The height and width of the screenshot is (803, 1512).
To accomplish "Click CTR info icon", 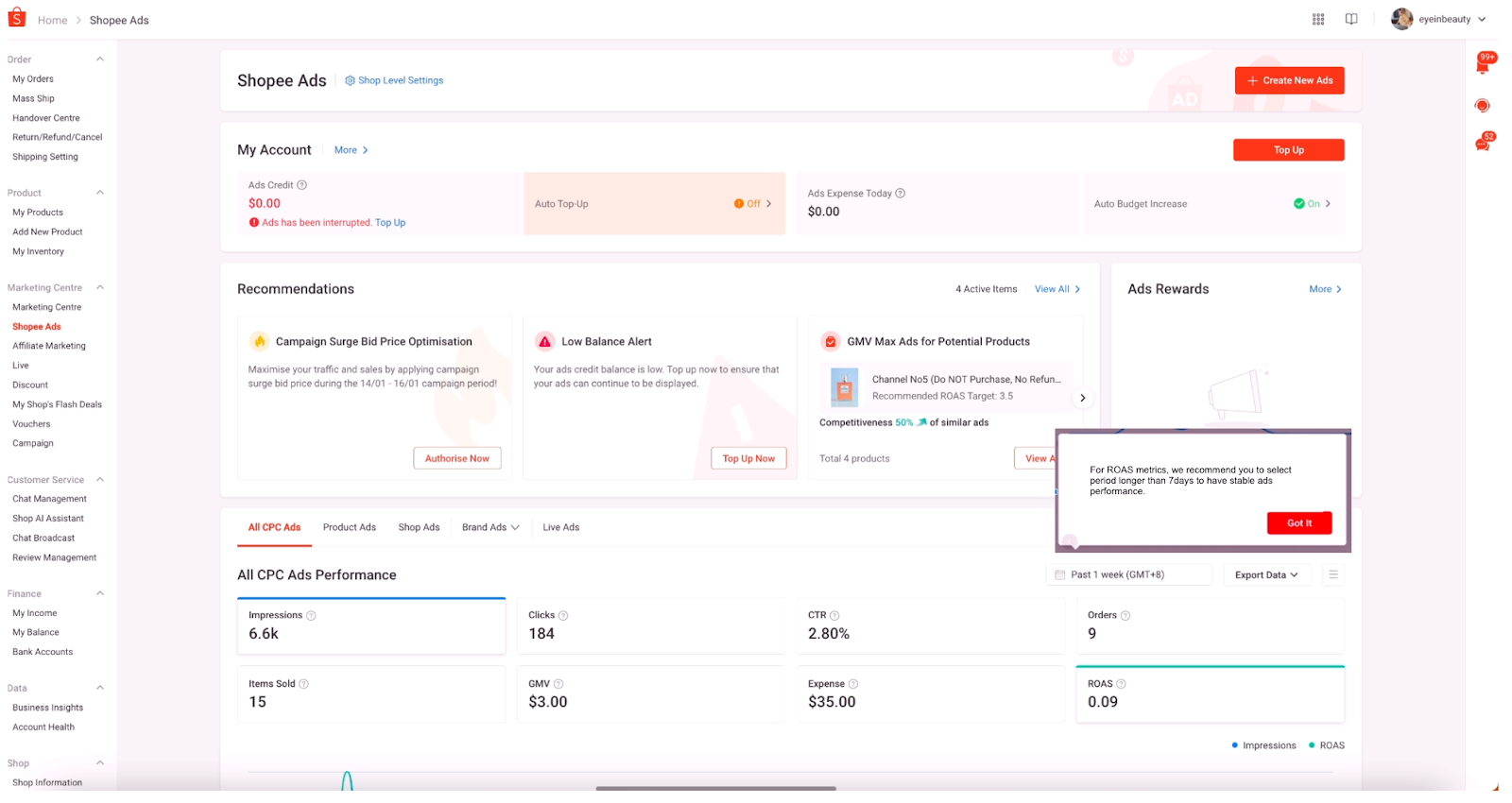I will (834, 616).
